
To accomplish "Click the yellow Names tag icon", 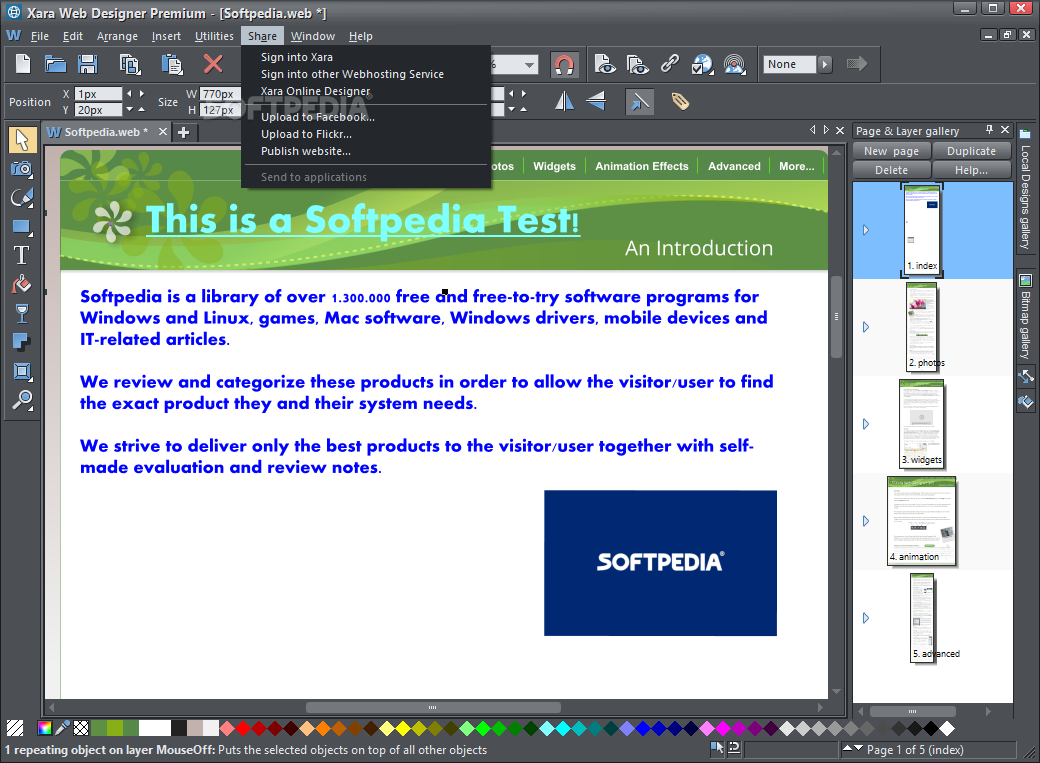I will [x=680, y=101].
